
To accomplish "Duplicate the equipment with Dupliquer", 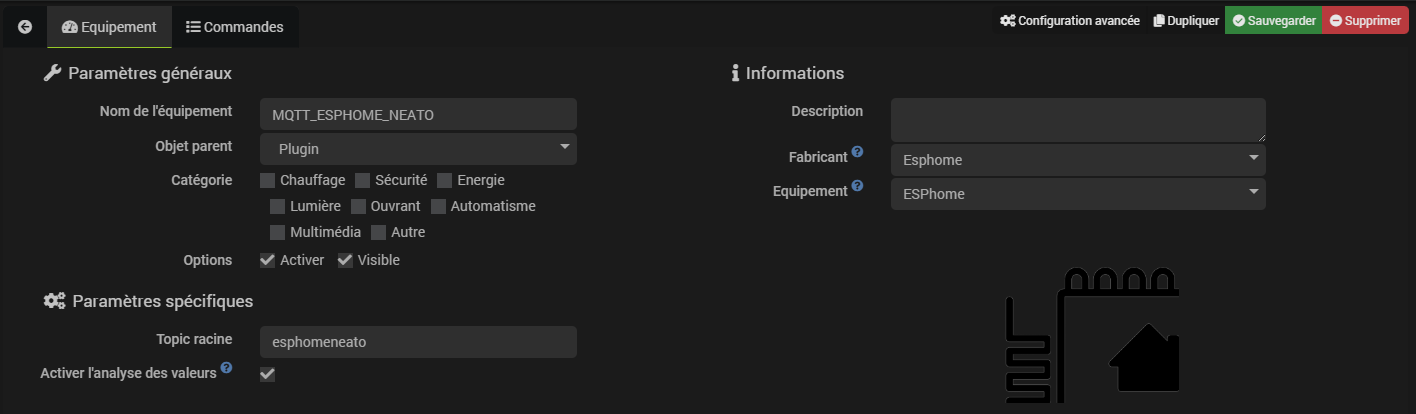I will (1186, 21).
